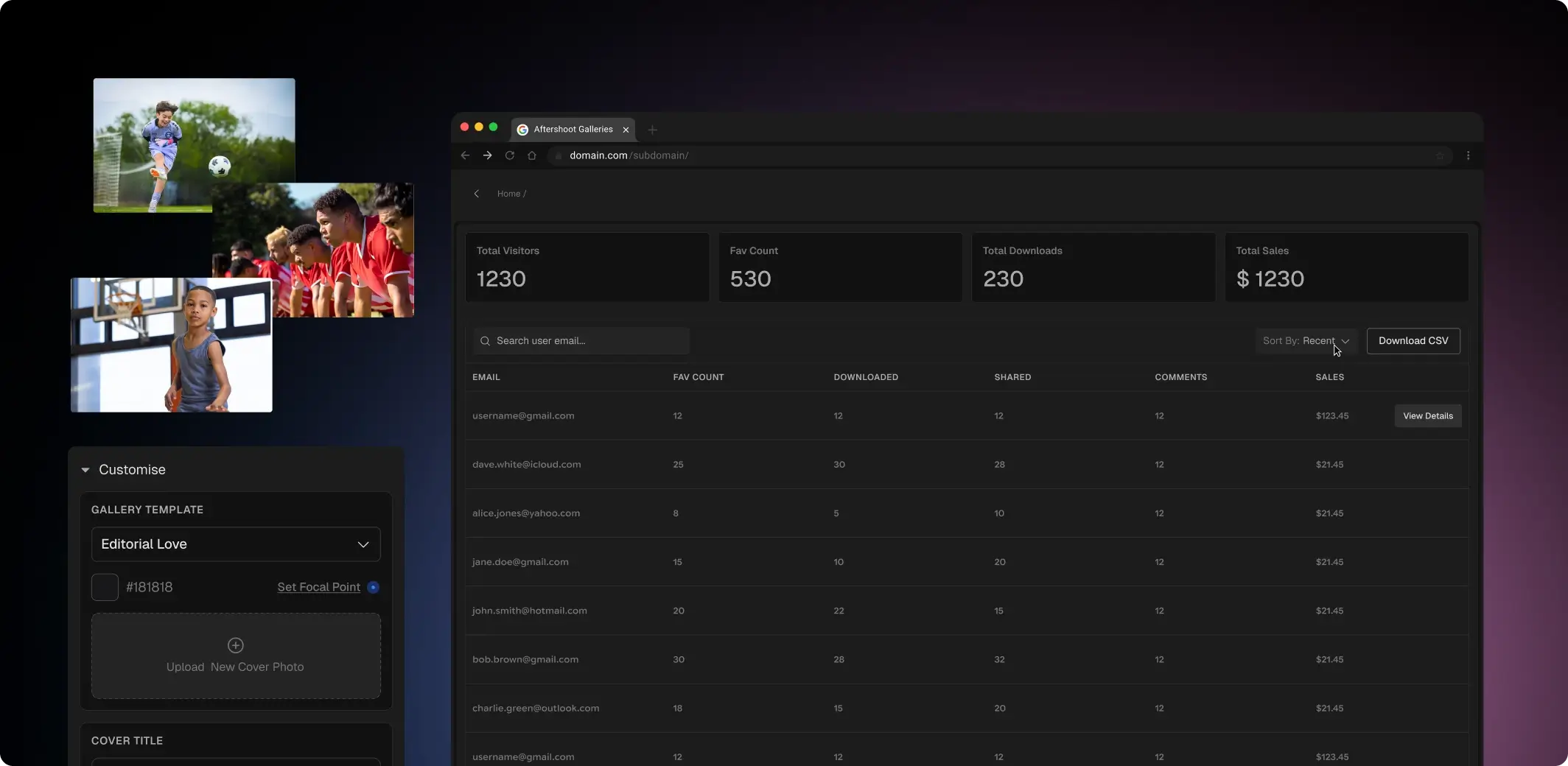Click the jane.doe@gmail.com email
Screen dimensions: 1568x766
pyautogui.click(x=520, y=562)
